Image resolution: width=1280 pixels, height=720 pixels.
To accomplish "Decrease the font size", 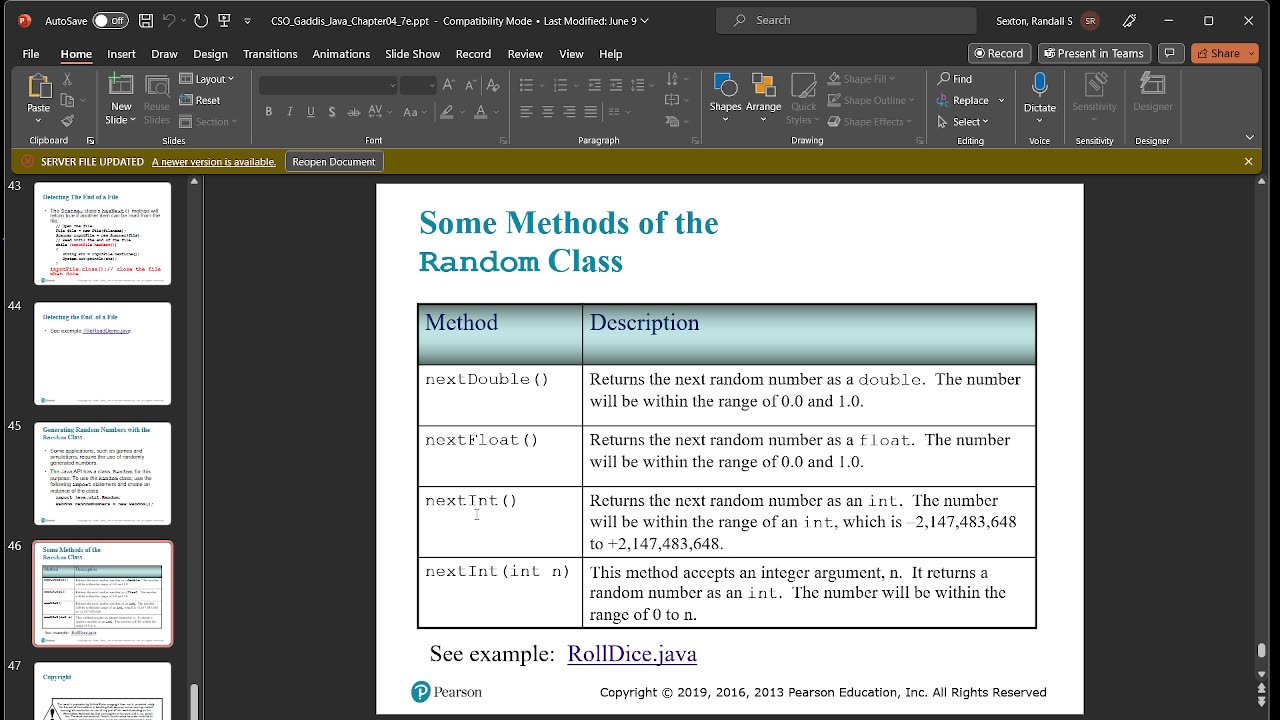I will coord(470,85).
